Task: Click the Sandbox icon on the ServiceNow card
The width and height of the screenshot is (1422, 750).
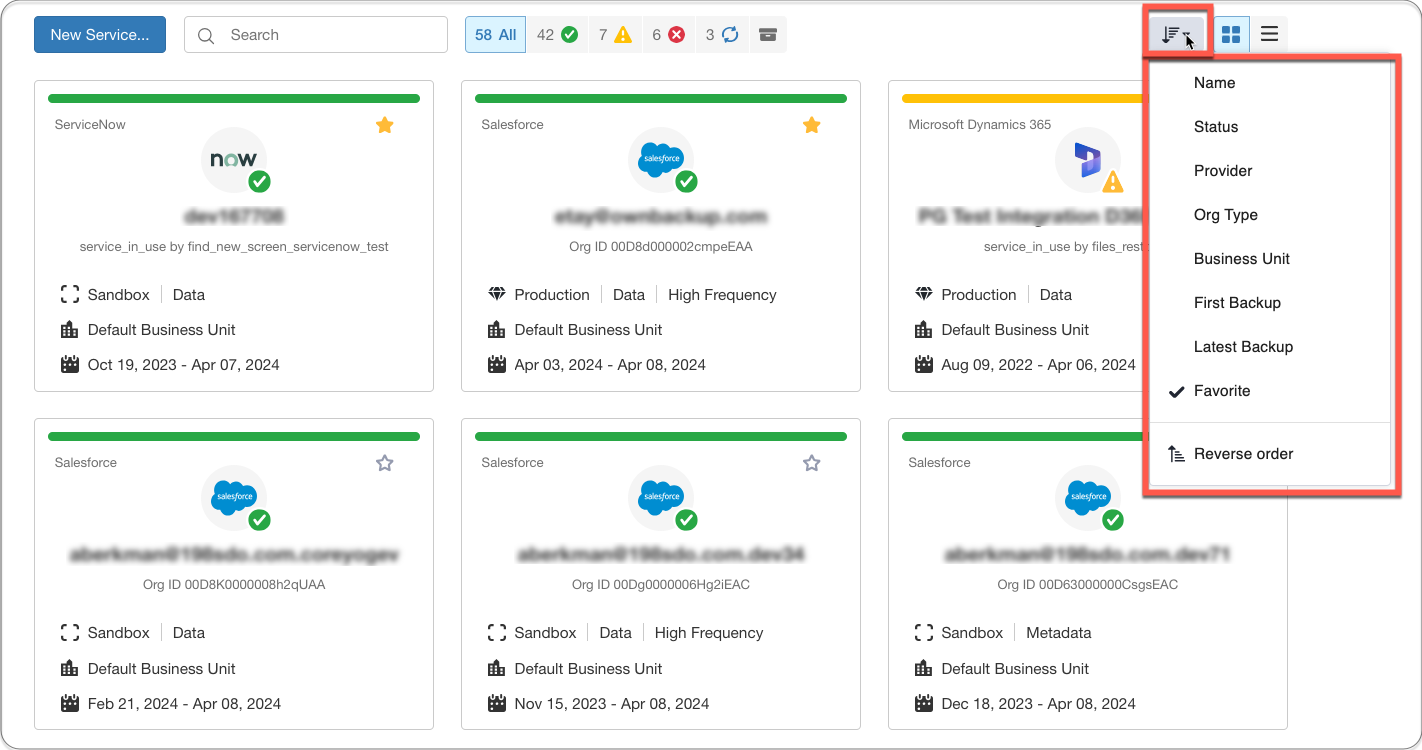Action: 70,295
